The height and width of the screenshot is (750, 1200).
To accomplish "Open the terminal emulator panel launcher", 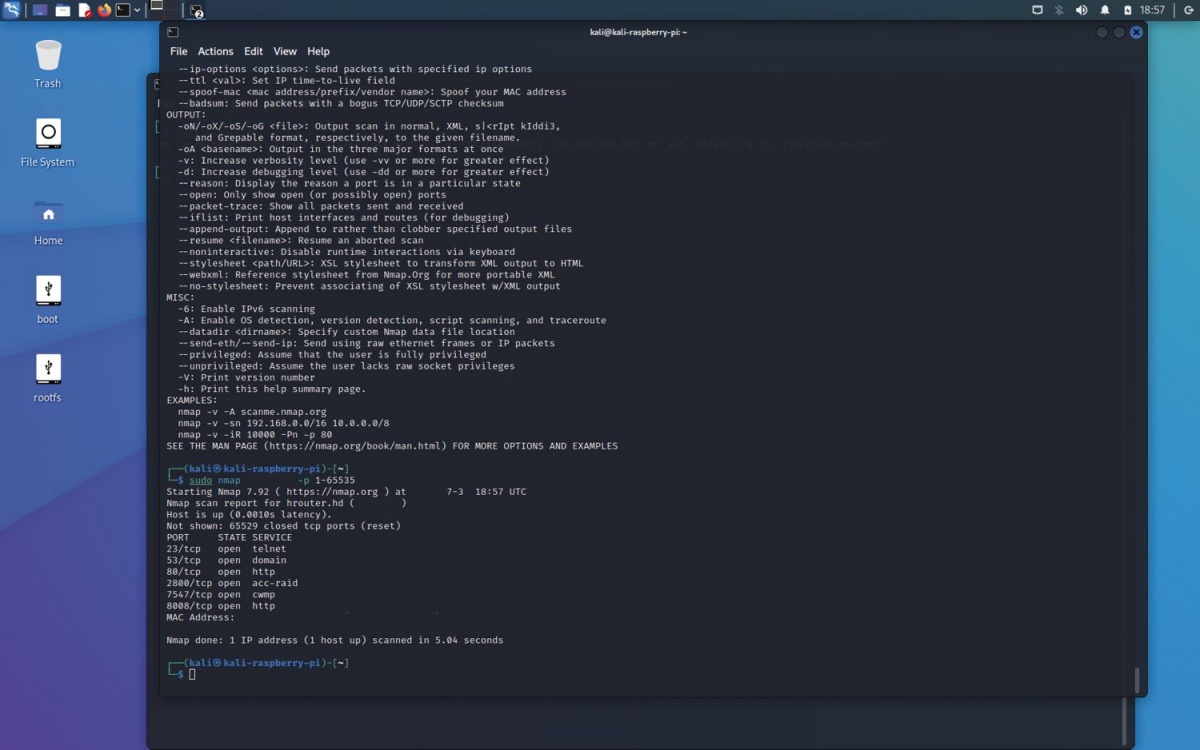I will tap(123, 10).
